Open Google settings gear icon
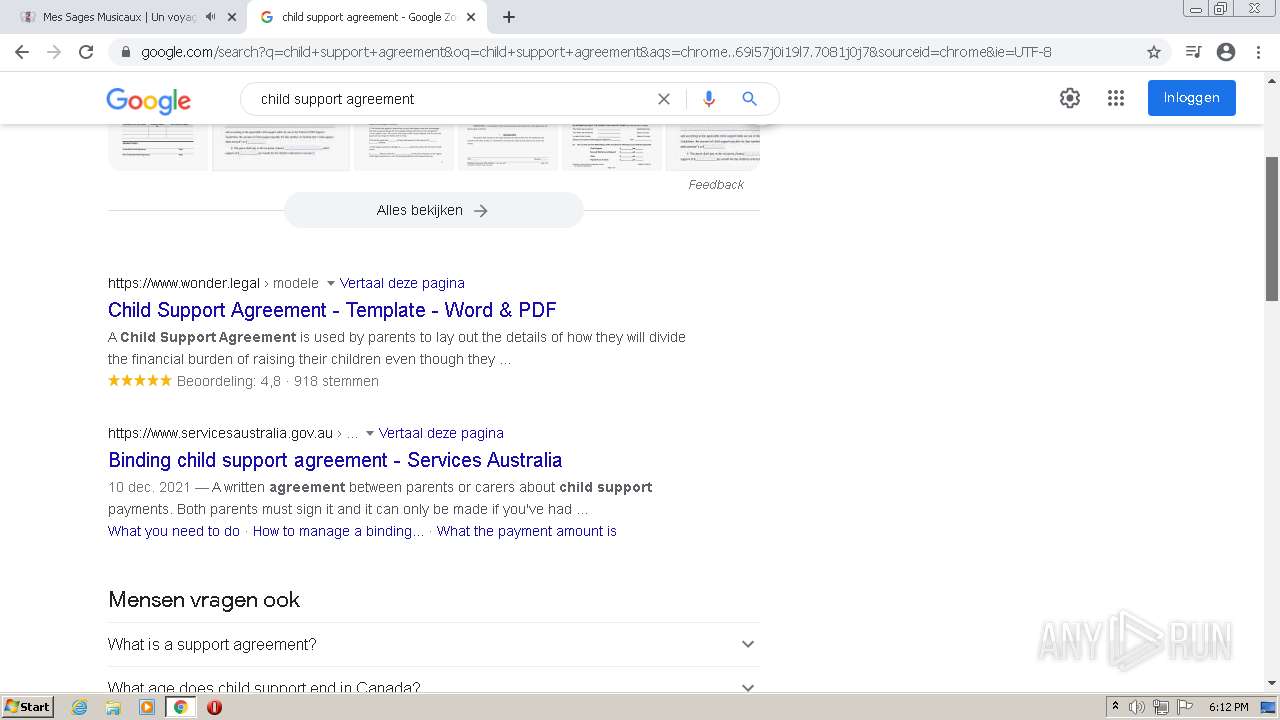Image resolution: width=1280 pixels, height=720 pixels. tap(1070, 98)
